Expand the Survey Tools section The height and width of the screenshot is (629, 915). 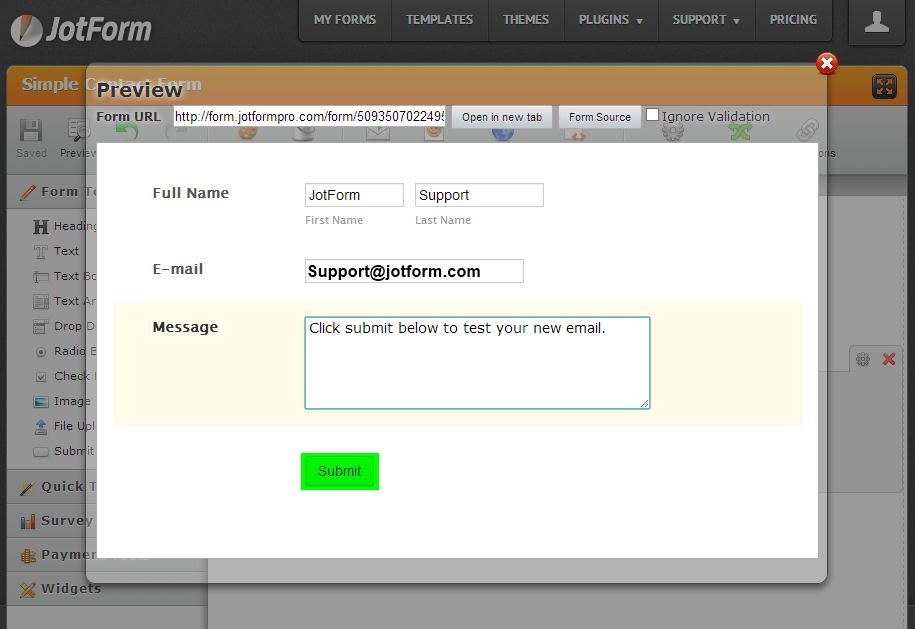coord(66,521)
